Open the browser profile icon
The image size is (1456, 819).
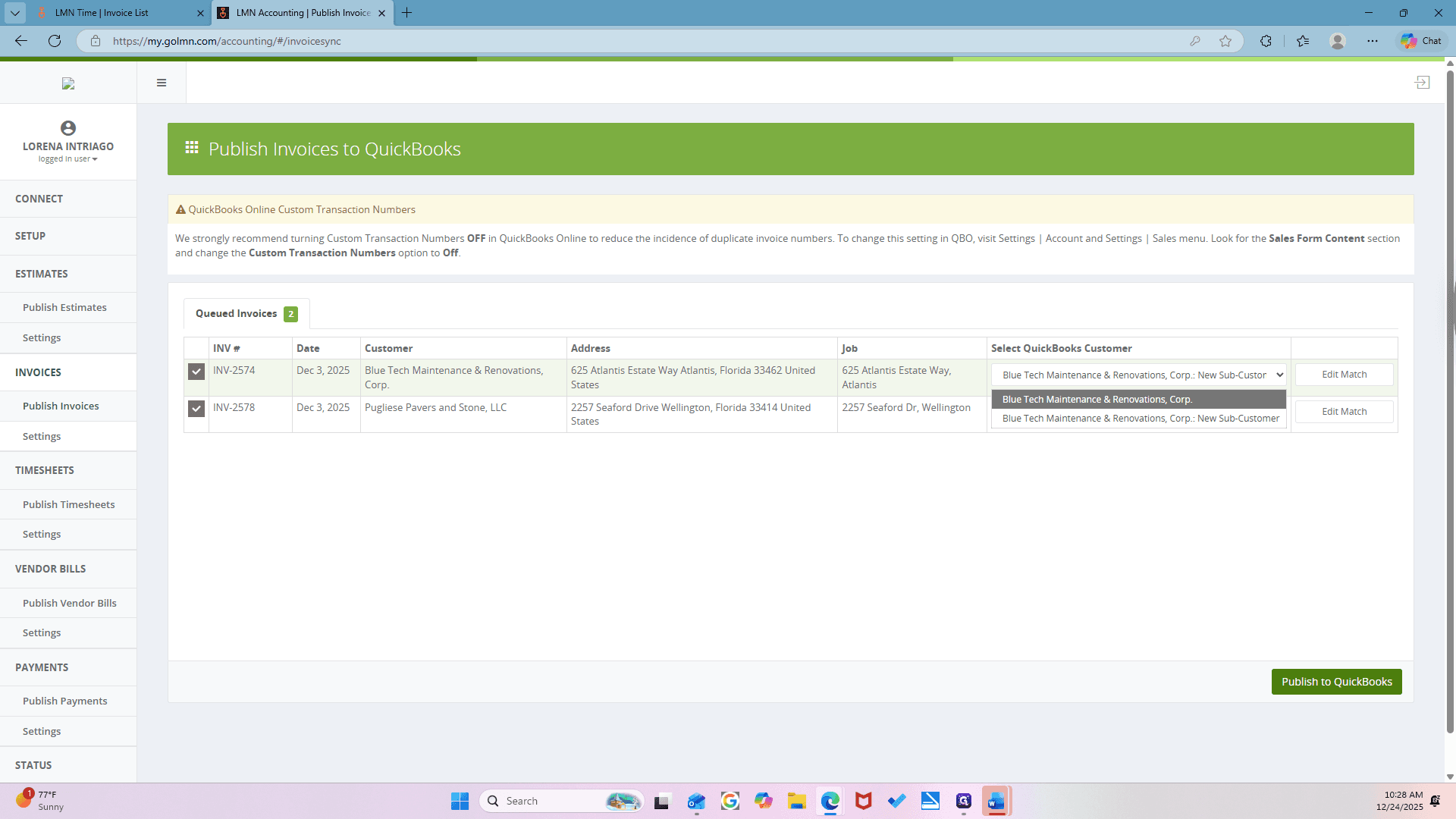tap(1338, 41)
